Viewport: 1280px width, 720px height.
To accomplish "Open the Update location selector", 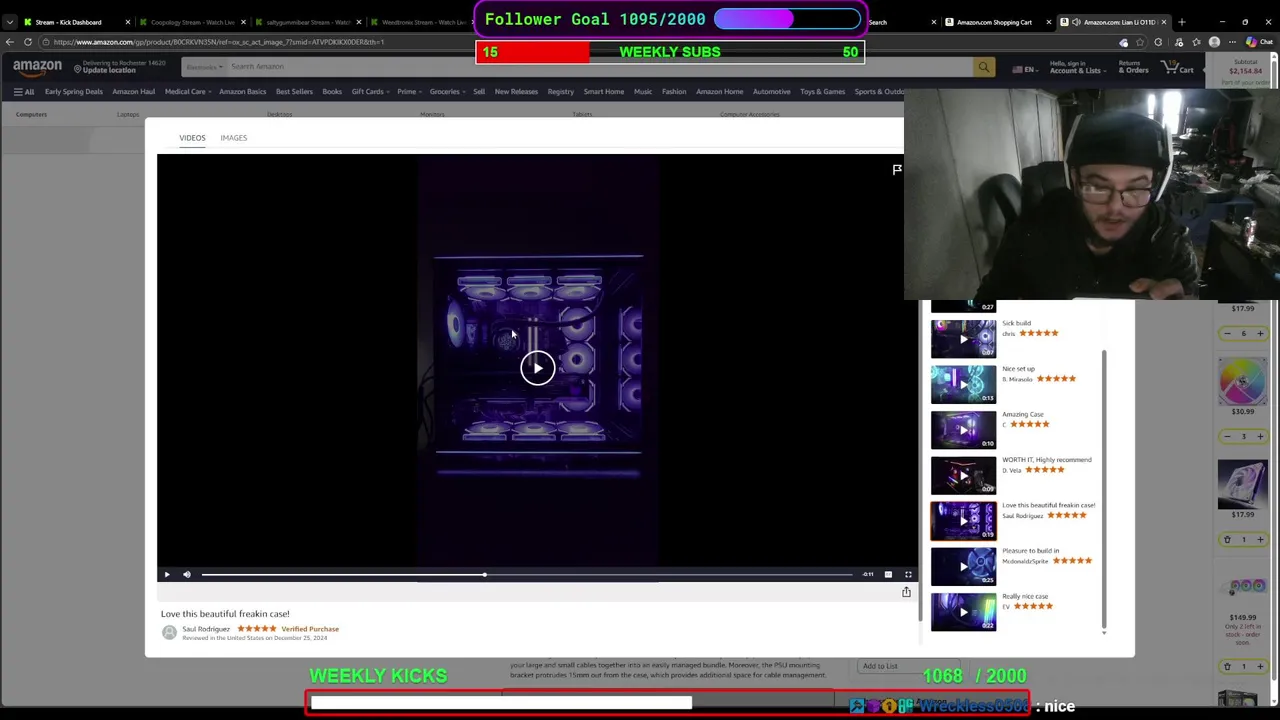I will point(120,67).
